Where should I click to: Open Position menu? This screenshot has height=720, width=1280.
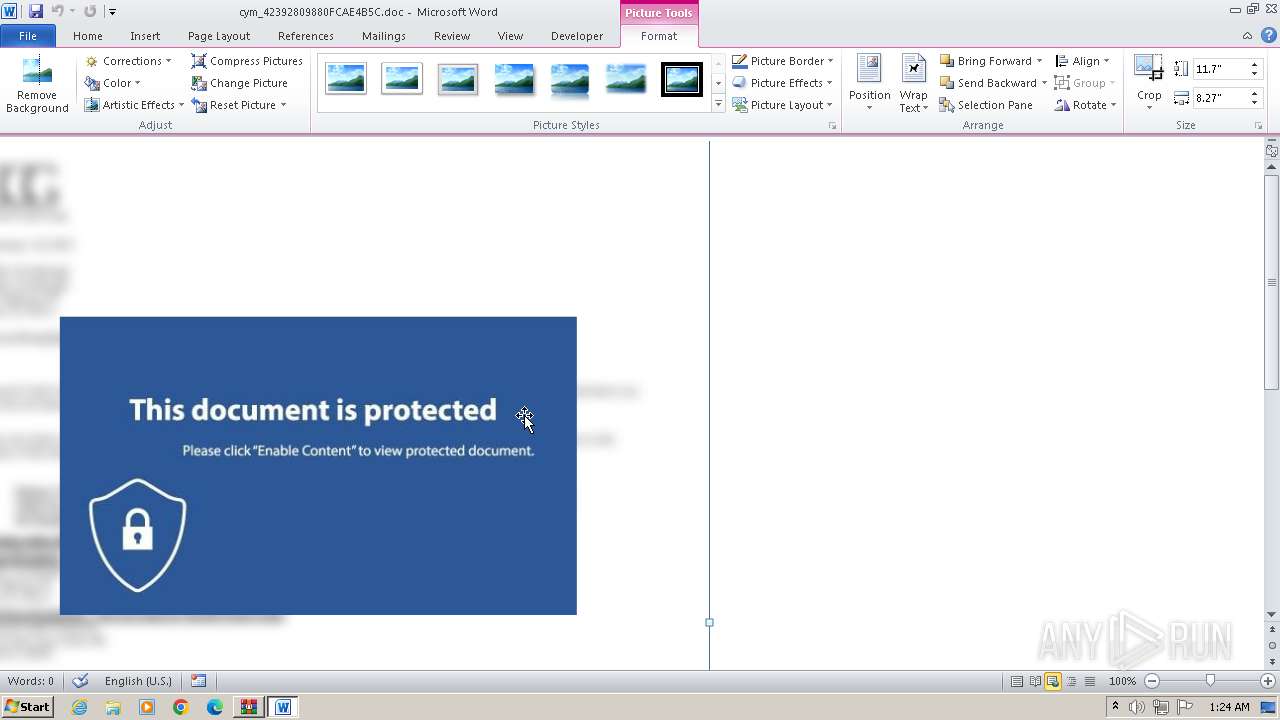(869, 83)
